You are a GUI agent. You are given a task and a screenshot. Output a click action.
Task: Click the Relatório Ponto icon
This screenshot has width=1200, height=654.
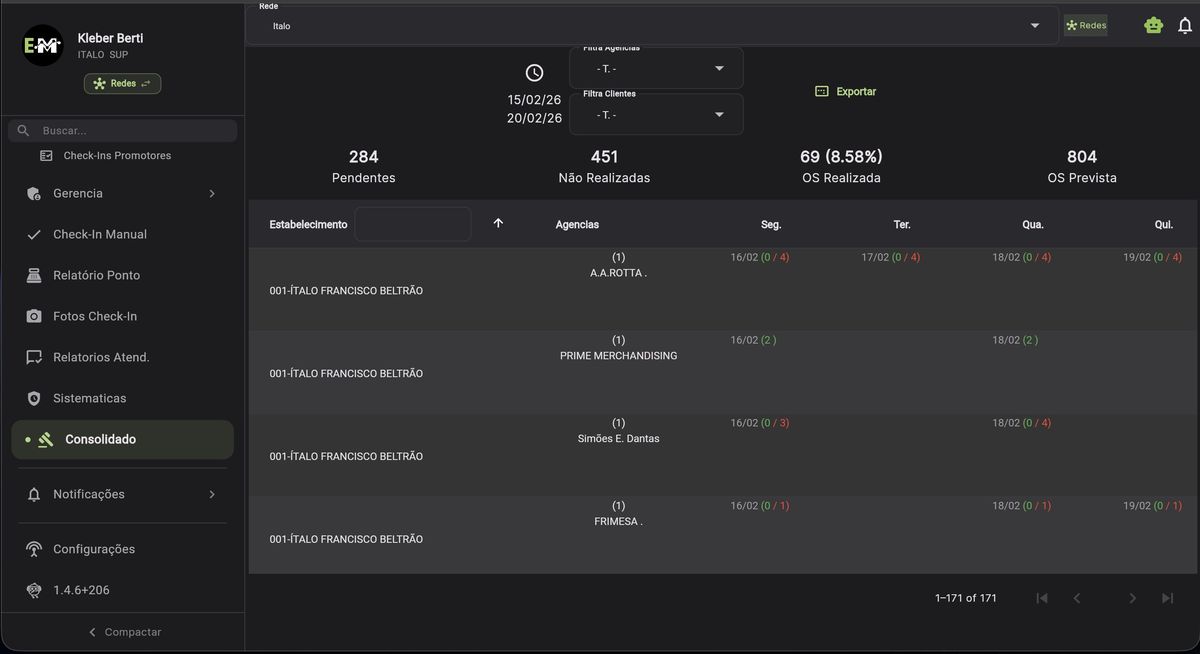(x=34, y=275)
